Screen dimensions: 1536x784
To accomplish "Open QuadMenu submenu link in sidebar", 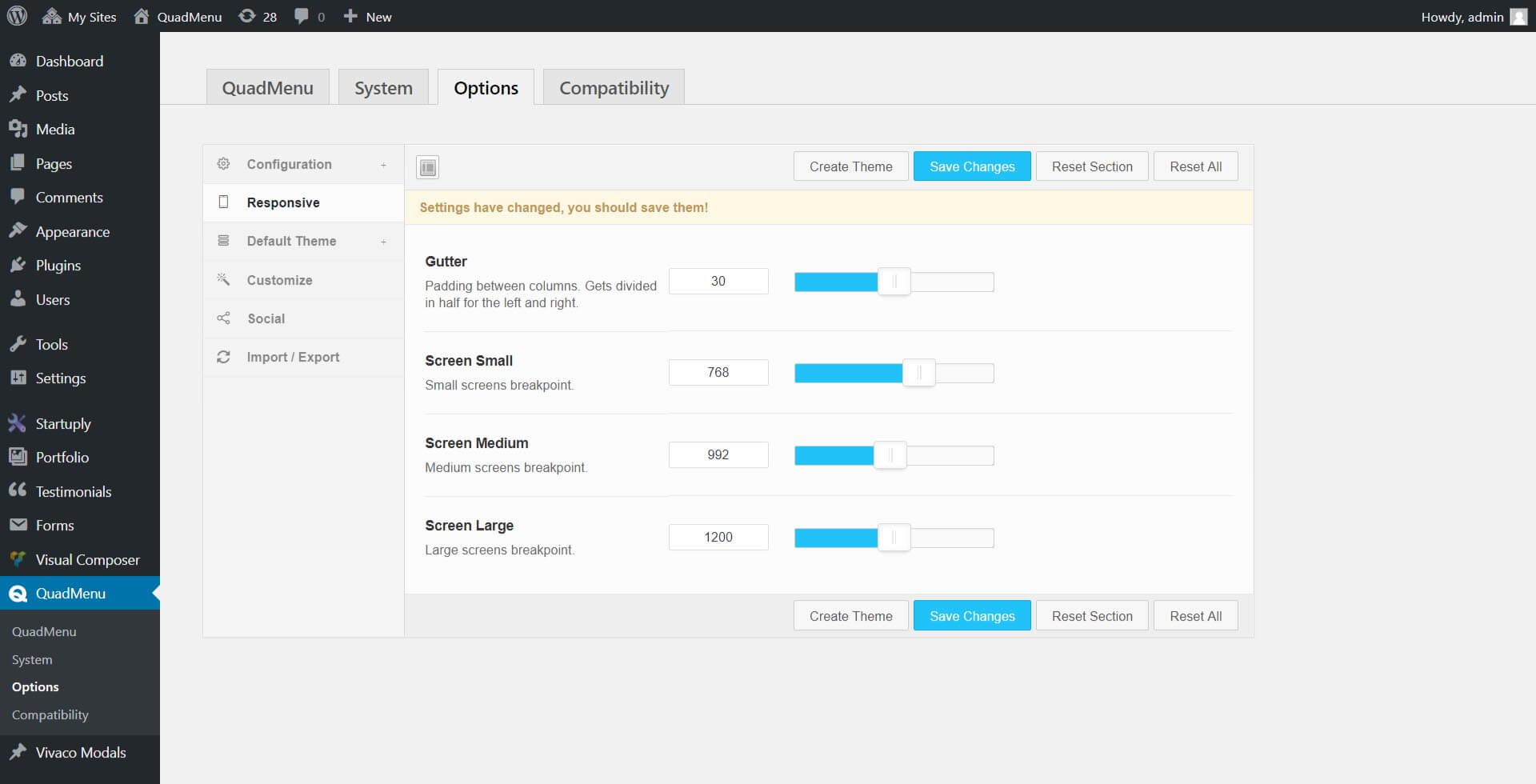I will pyautogui.click(x=44, y=632).
